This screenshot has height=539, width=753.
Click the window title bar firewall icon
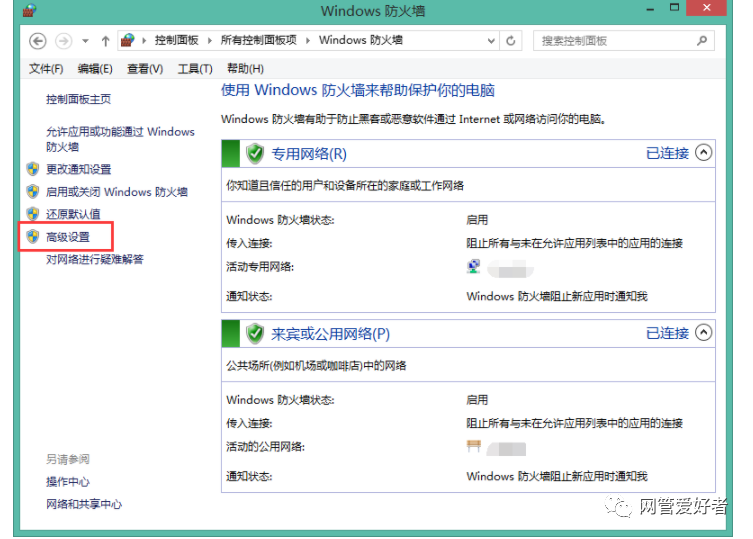pos(30,10)
